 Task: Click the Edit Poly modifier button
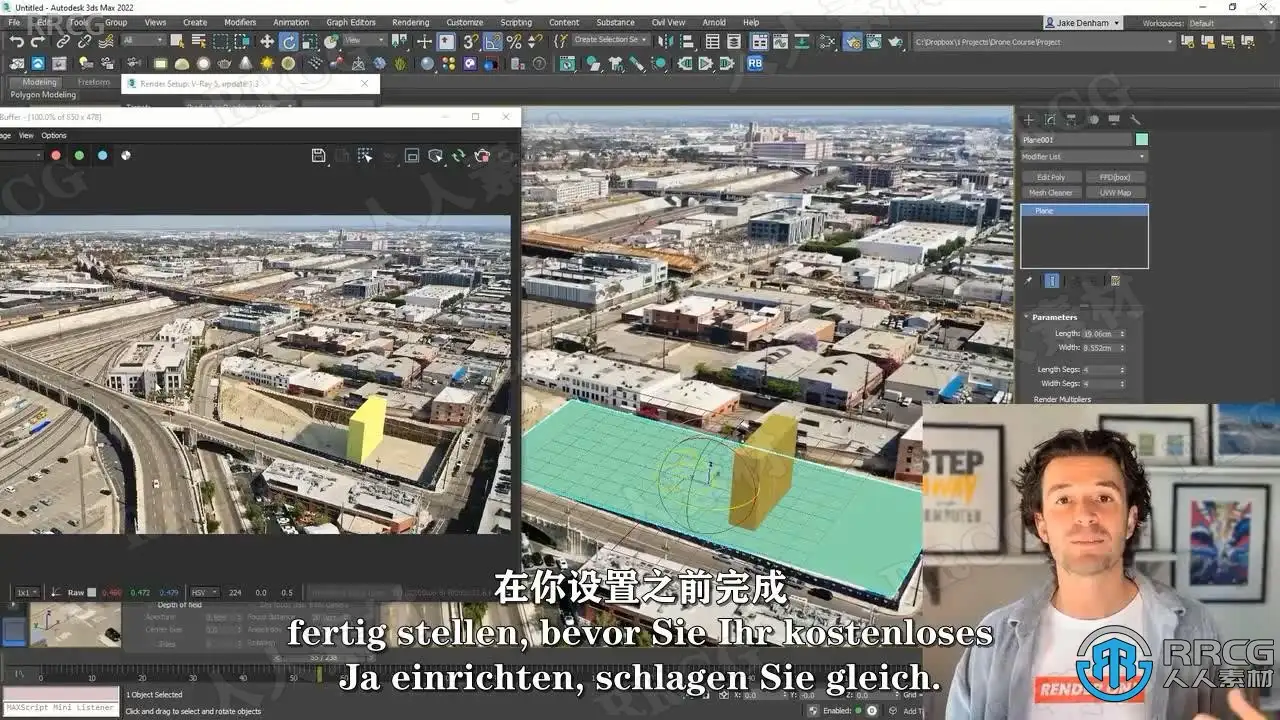(1051, 177)
